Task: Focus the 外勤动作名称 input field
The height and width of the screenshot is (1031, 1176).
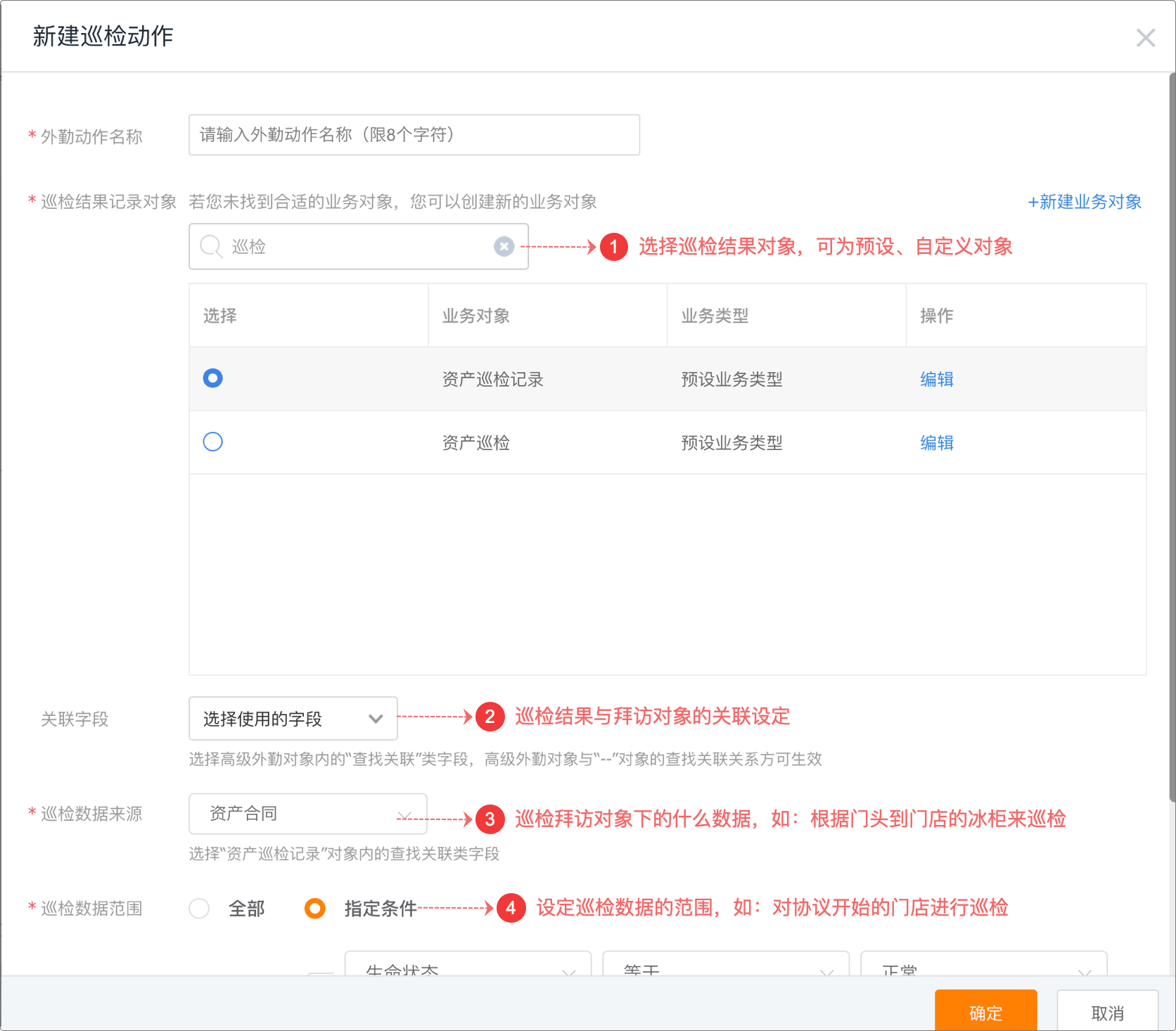Action: point(414,135)
